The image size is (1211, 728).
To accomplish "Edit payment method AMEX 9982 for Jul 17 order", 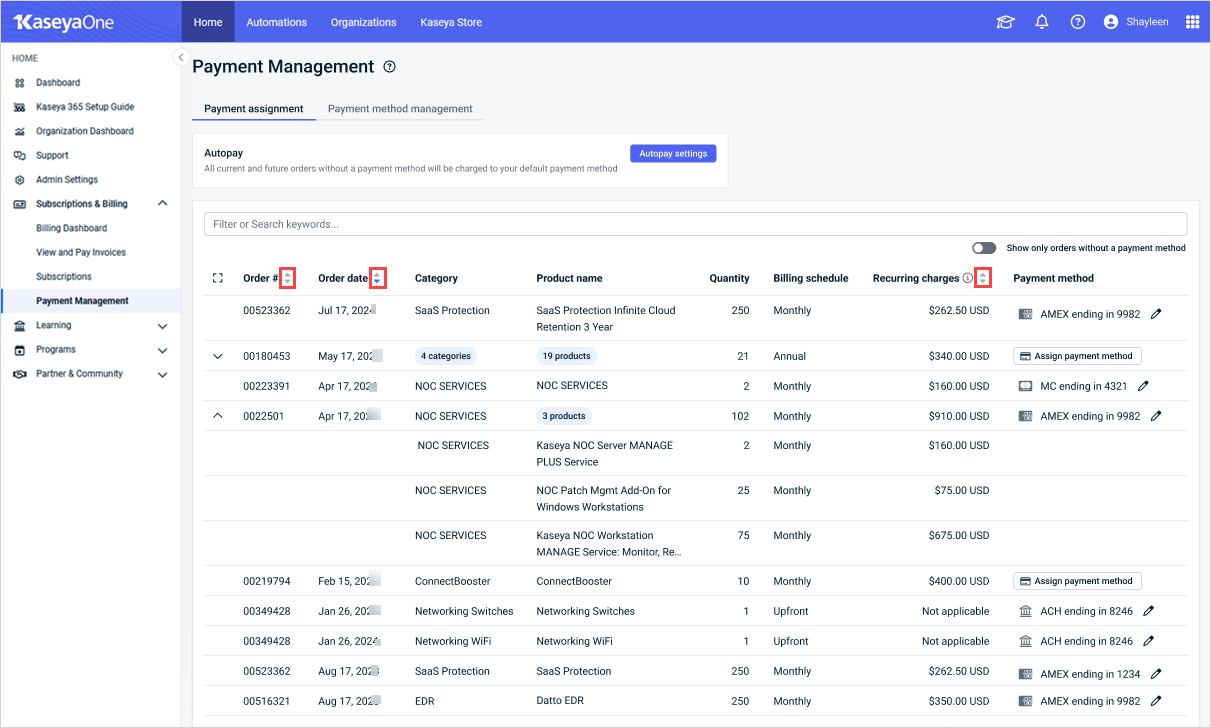I will (x=1156, y=314).
